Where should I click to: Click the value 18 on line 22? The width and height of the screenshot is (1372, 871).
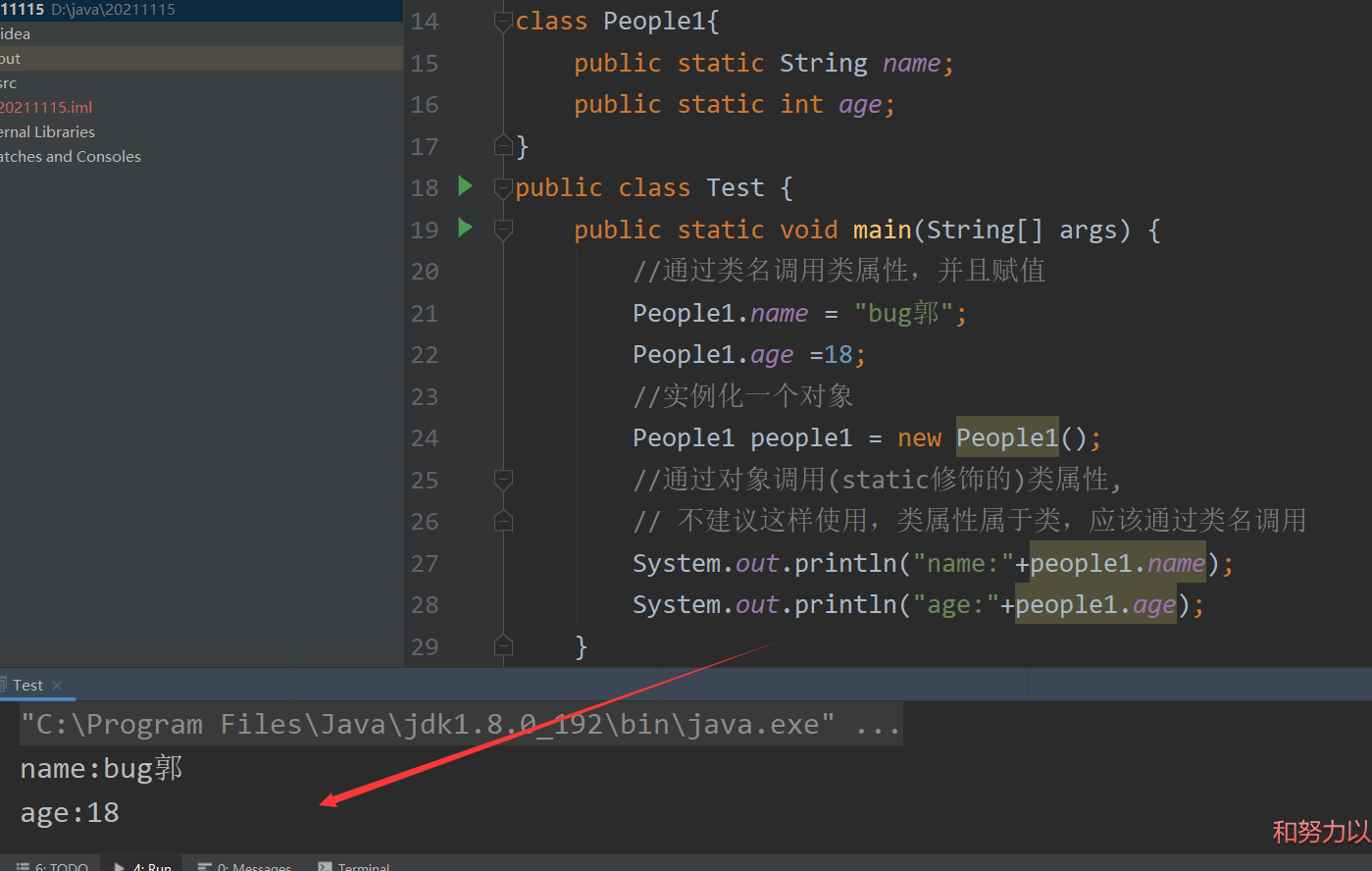click(x=838, y=354)
